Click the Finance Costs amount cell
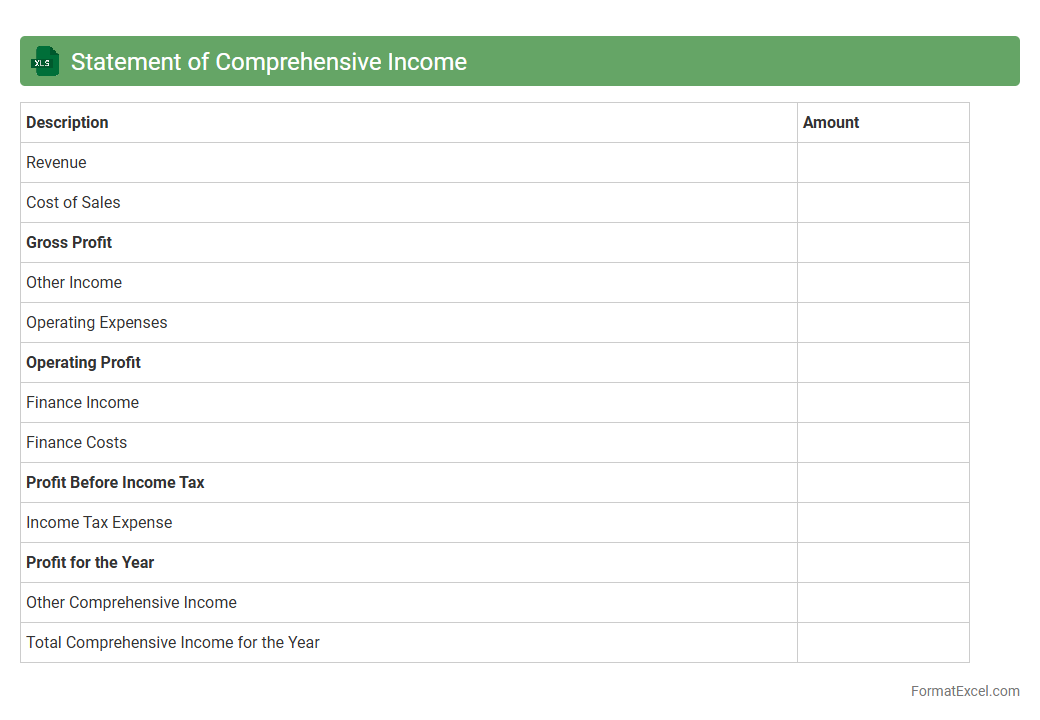This screenshot has height=720, width=1040. pyautogui.click(x=882, y=442)
